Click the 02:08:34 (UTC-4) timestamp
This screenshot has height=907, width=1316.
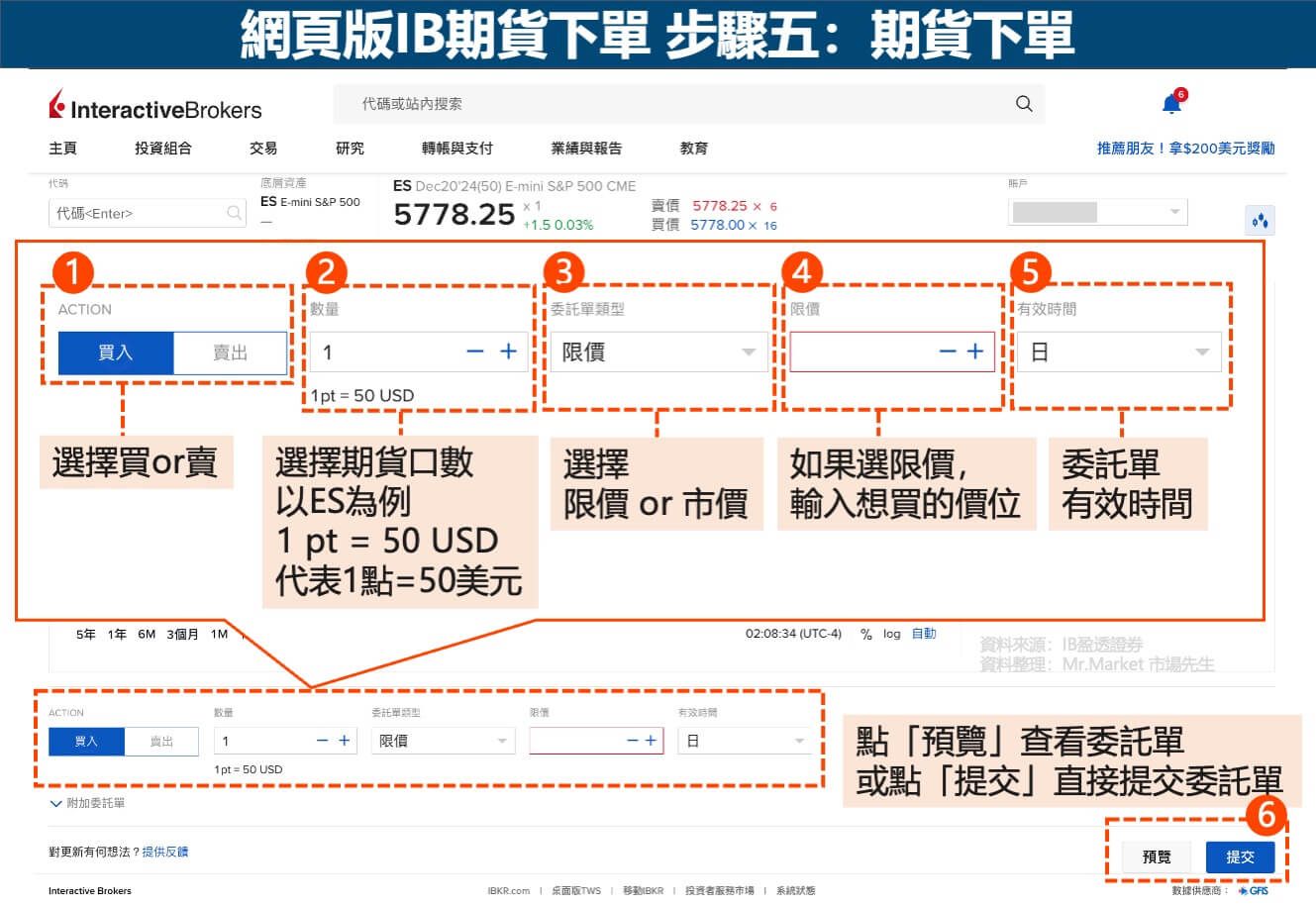pyautogui.click(x=793, y=634)
